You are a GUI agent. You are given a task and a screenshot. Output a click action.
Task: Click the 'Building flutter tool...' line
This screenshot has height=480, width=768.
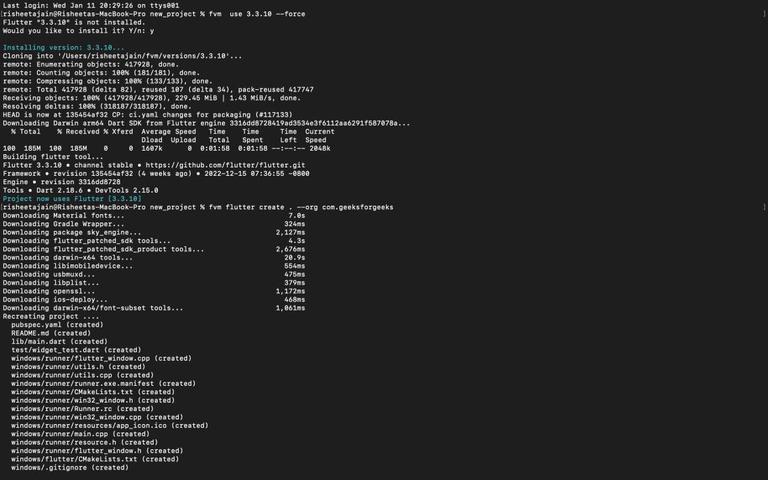[x=53, y=157]
